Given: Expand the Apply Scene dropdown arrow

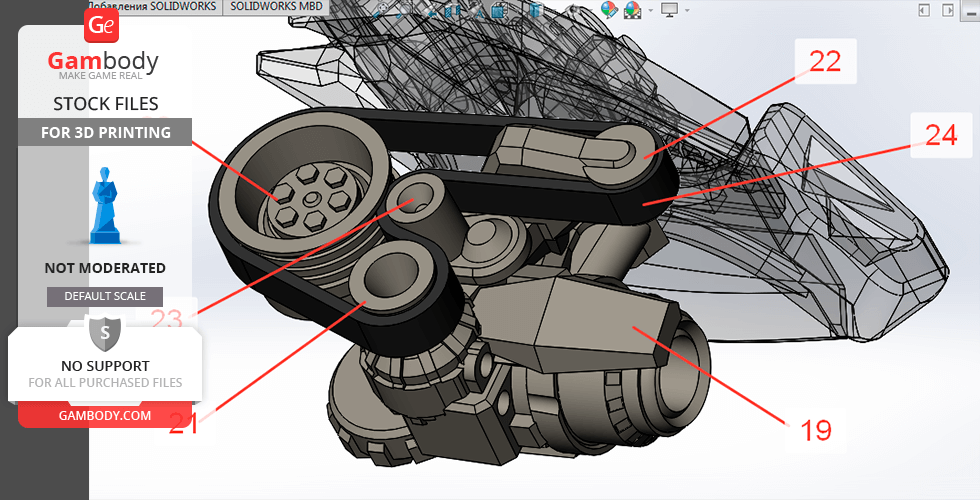Looking at the screenshot, I should coord(649,10).
